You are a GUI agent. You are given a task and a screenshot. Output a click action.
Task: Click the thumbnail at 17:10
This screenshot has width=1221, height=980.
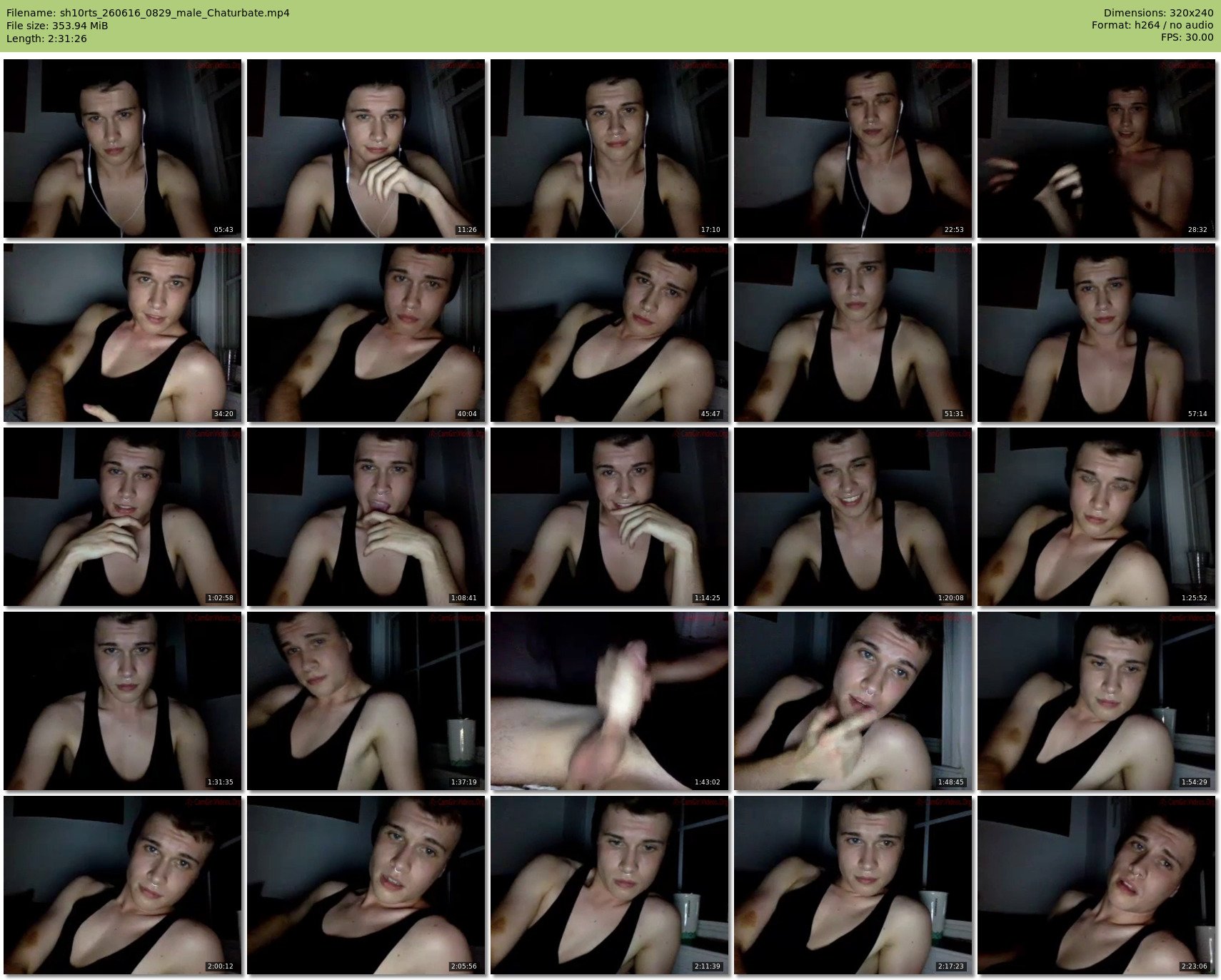610,148
